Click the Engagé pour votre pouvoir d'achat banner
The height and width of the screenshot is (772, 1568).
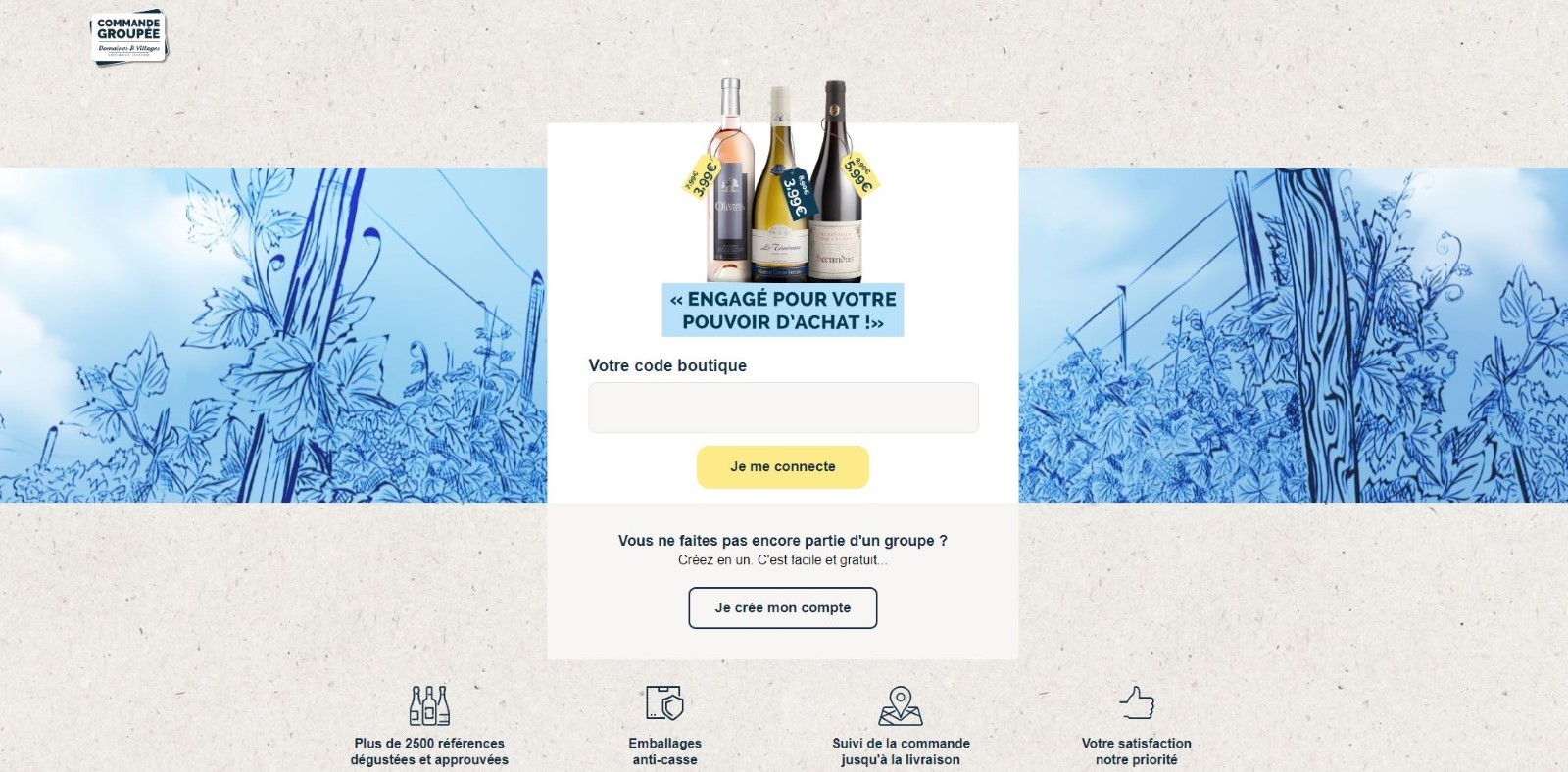click(x=783, y=311)
